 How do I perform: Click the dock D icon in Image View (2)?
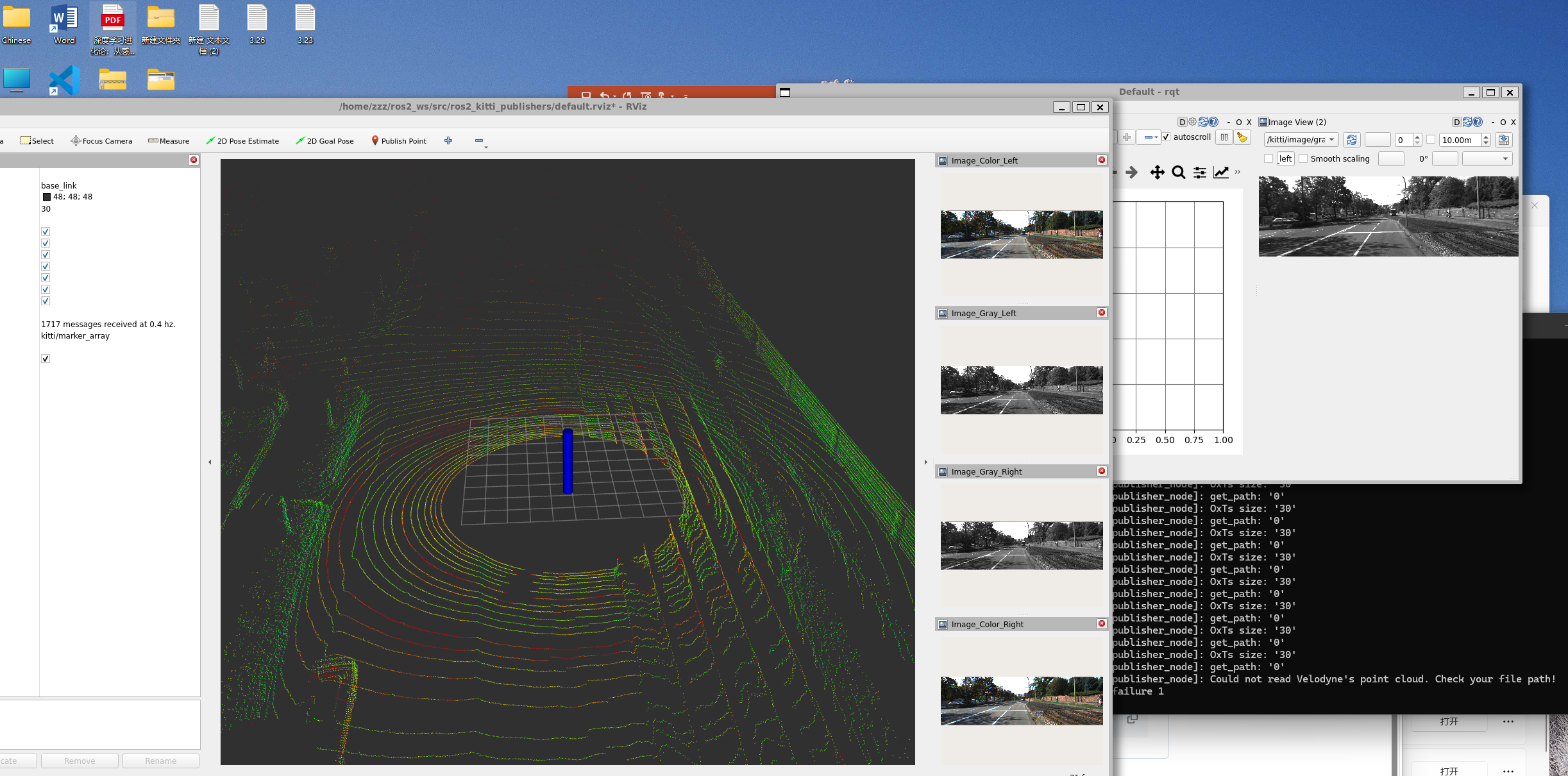tap(1456, 122)
